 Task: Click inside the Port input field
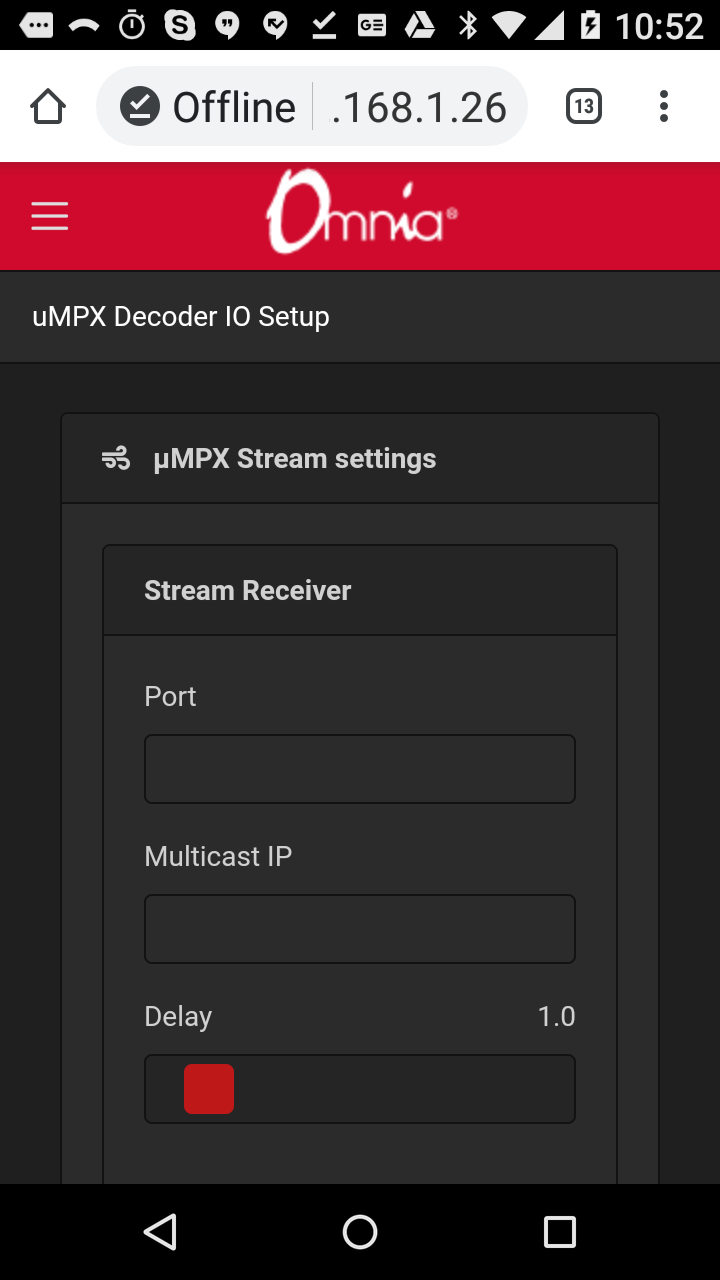[360, 768]
